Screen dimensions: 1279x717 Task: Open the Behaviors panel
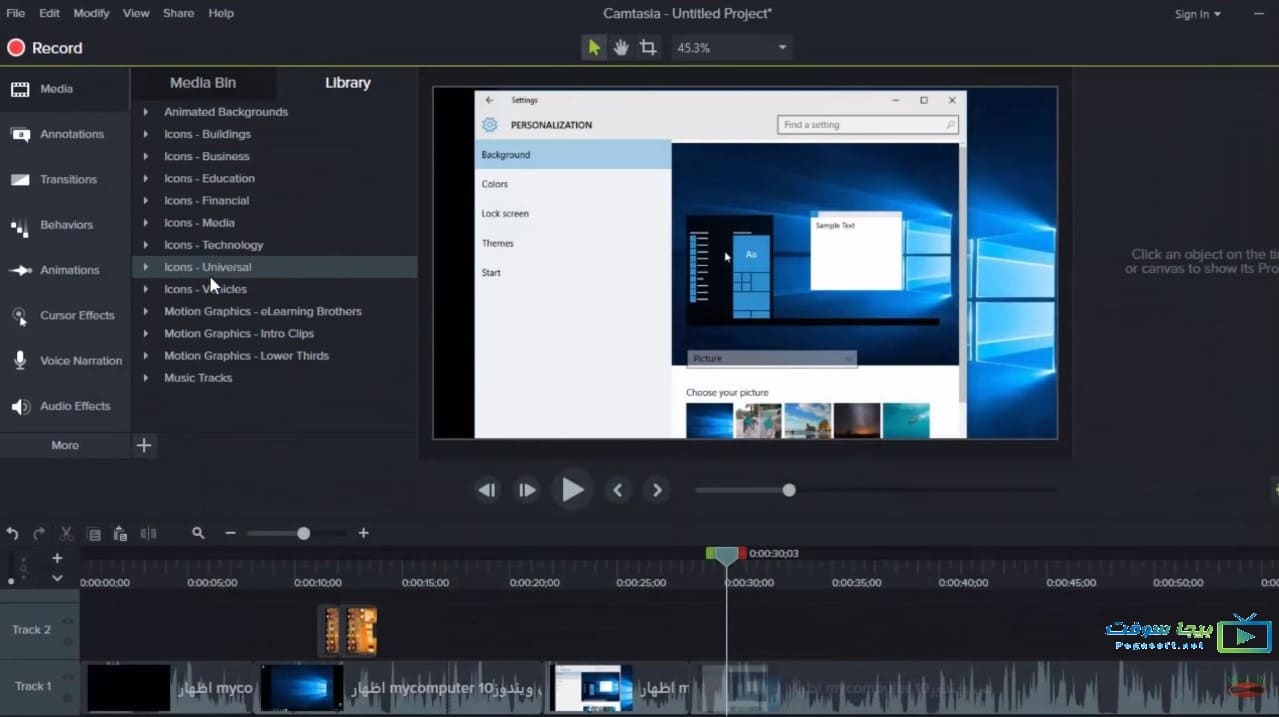[65, 225]
